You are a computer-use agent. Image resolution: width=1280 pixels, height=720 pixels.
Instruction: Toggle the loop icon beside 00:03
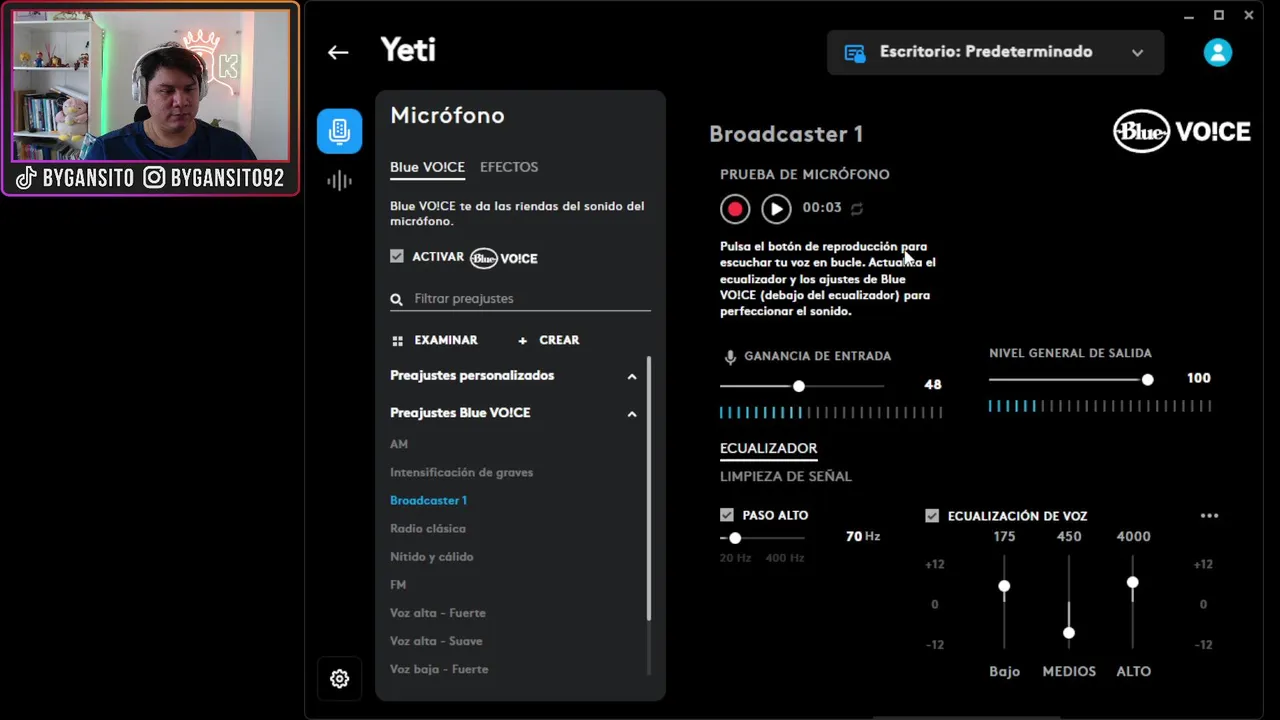(857, 209)
